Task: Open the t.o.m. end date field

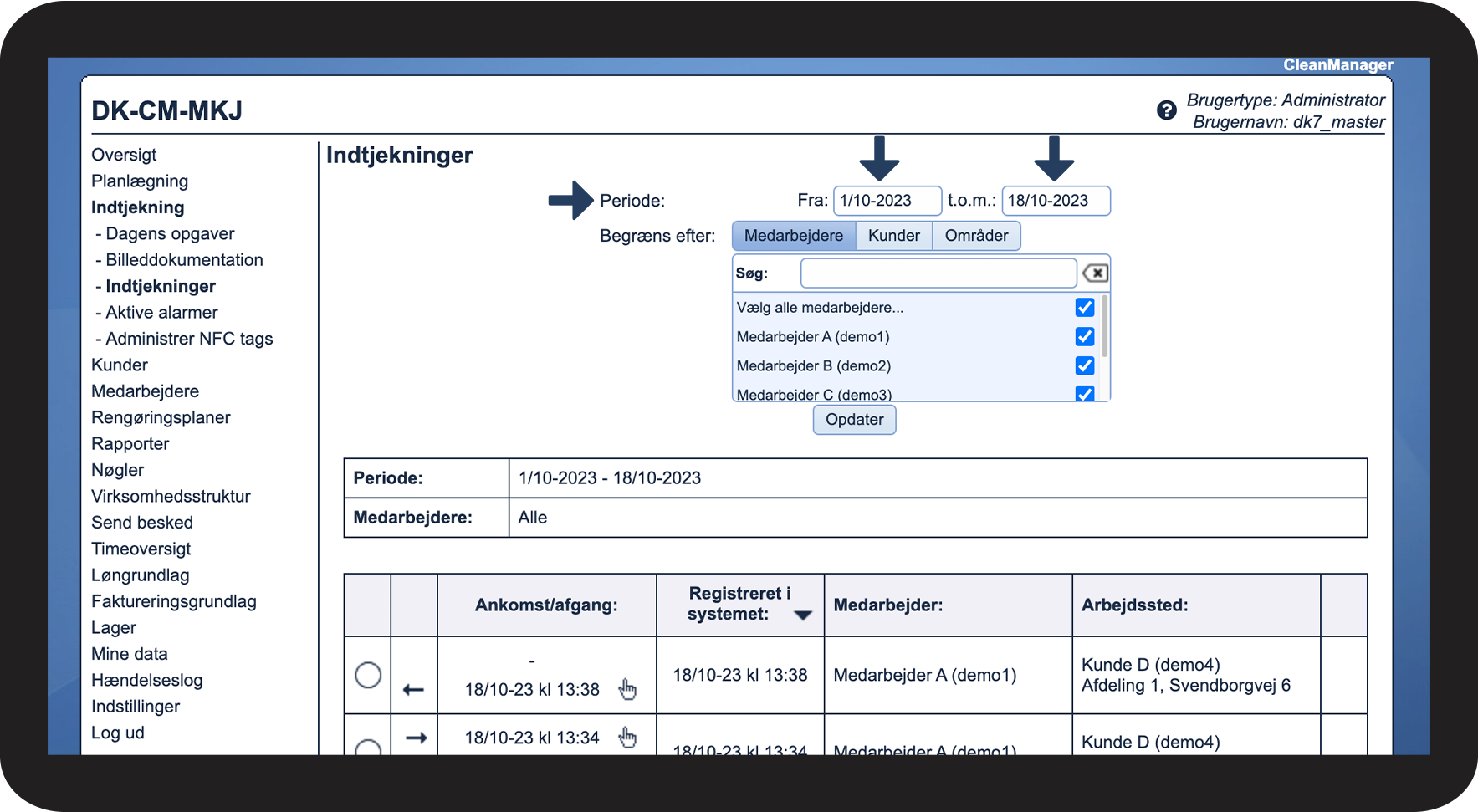Action: tap(1055, 201)
